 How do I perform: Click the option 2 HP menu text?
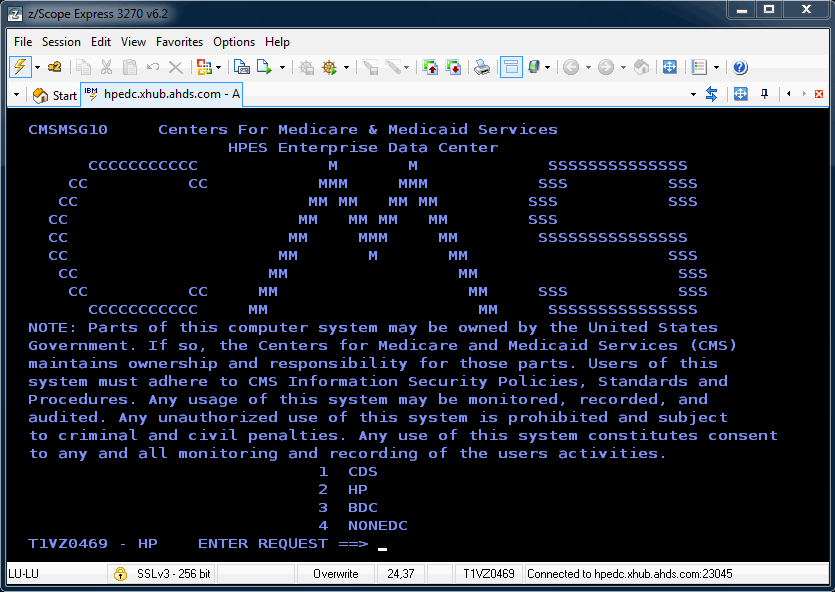(343, 490)
